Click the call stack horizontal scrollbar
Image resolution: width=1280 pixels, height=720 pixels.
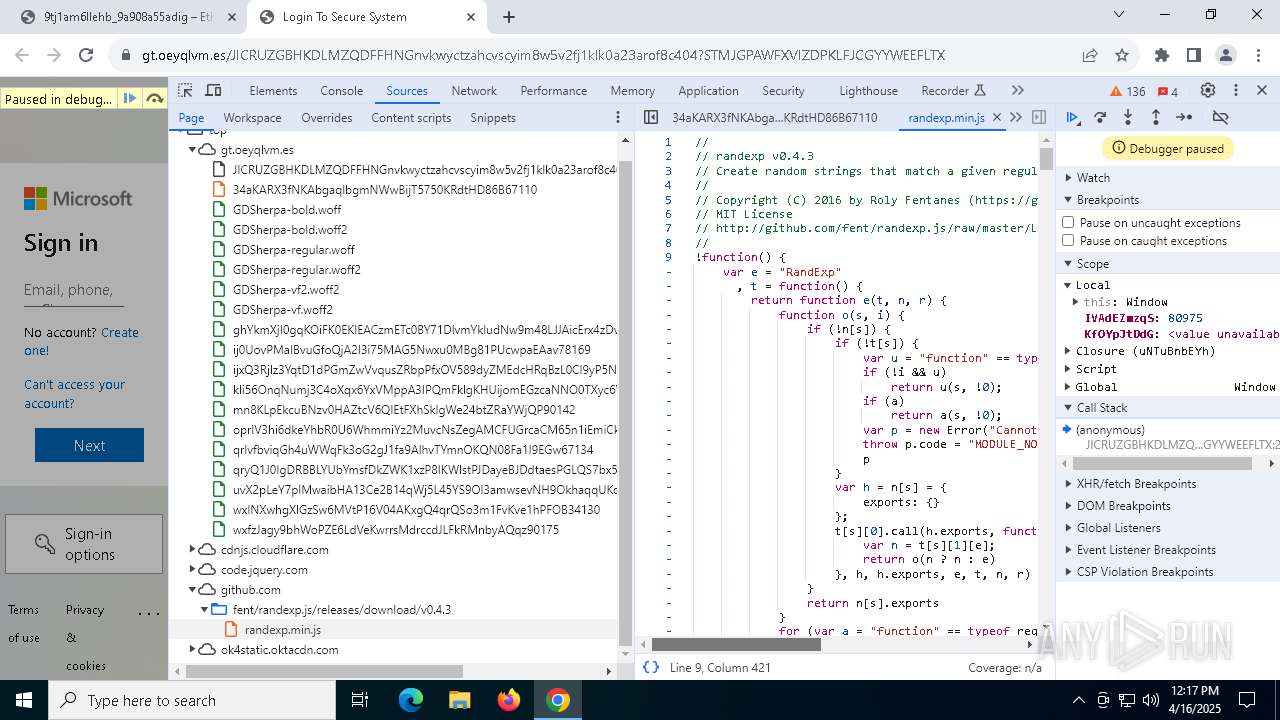pyautogui.click(x=1164, y=464)
